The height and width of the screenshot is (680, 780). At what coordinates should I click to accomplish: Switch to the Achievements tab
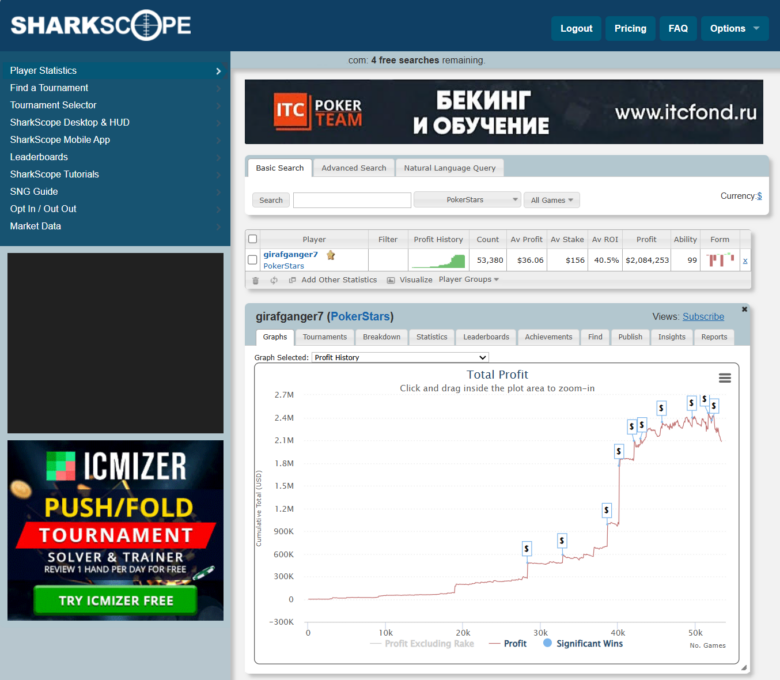(x=548, y=337)
